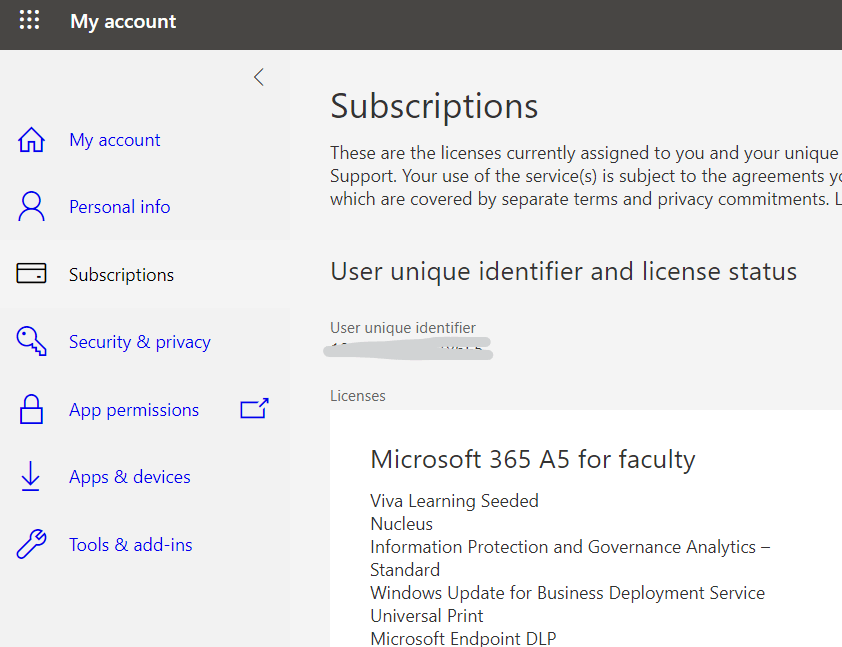Click 'Universal Print' license entry

pos(427,616)
